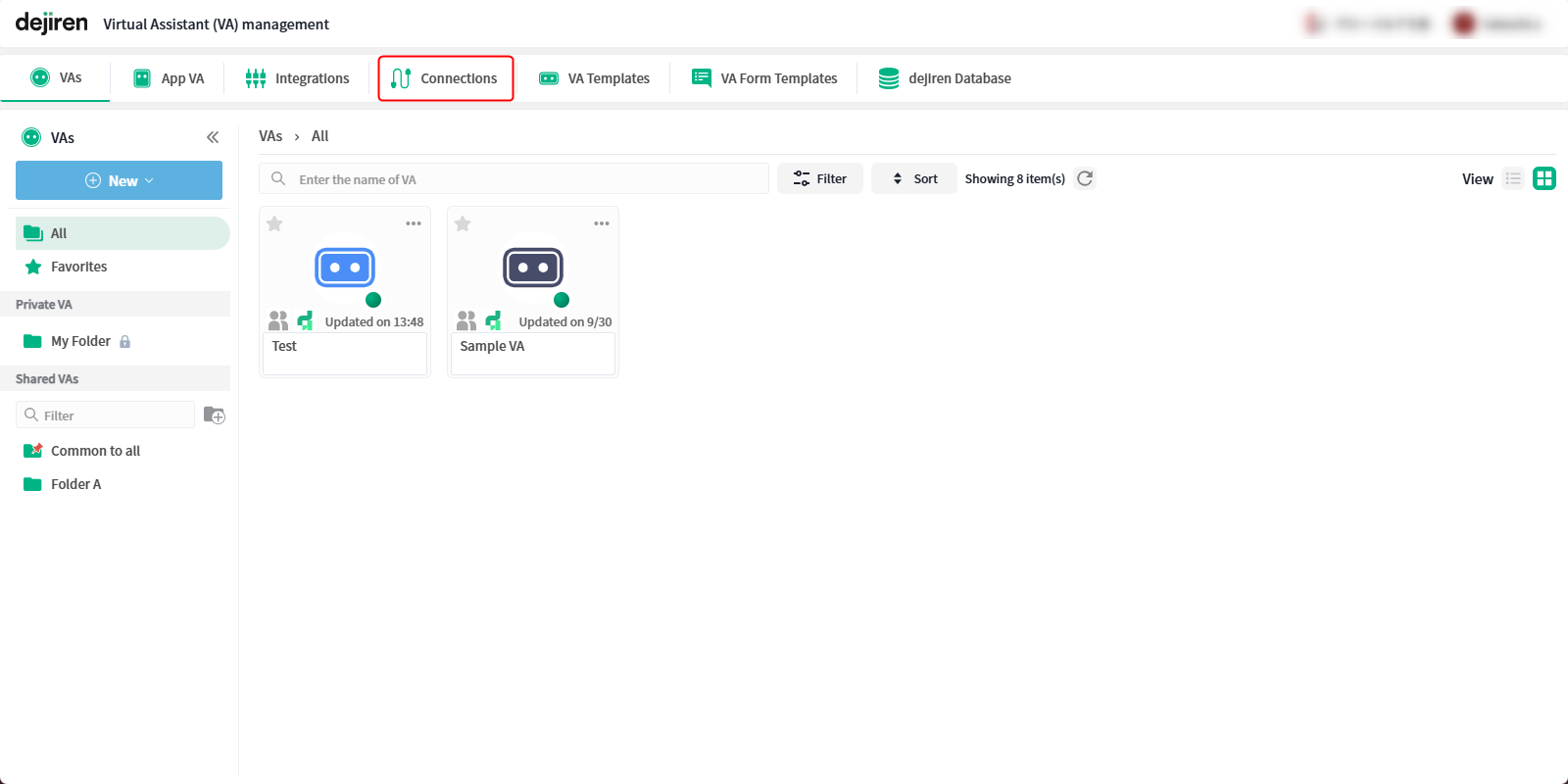Add a new shared folder

tap(214, 416)
